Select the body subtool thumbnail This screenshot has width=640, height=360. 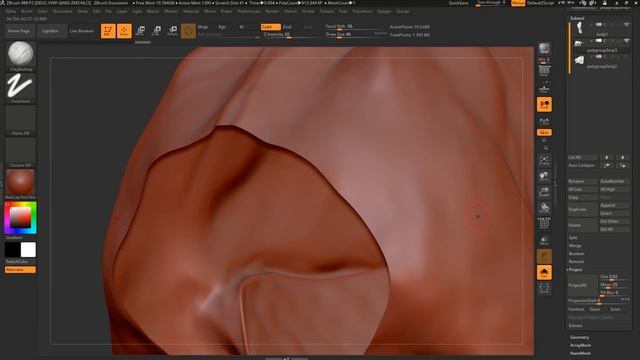click(580, 28)
